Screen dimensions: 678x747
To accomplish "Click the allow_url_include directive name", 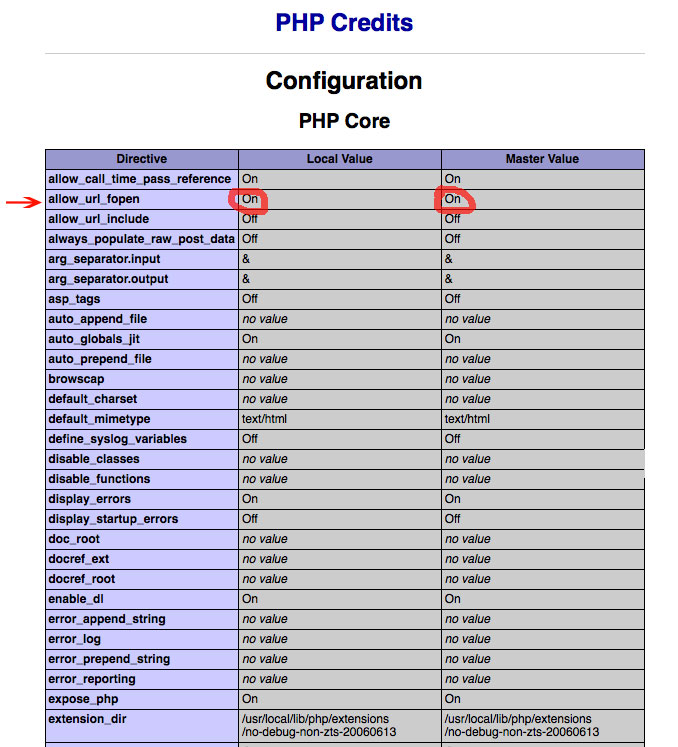I will 99,219.
